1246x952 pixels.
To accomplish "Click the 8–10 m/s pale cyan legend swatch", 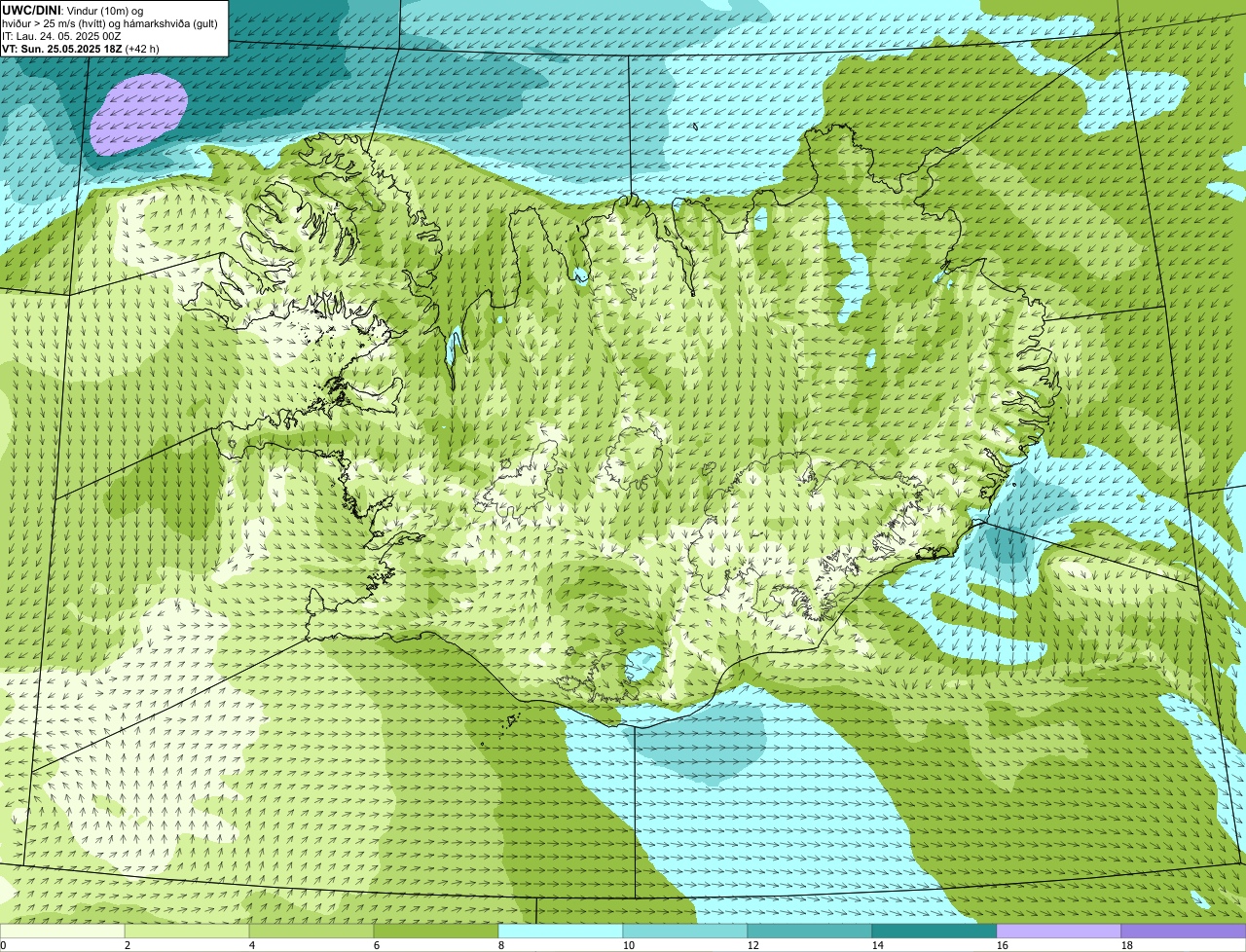I will point(561,931).
